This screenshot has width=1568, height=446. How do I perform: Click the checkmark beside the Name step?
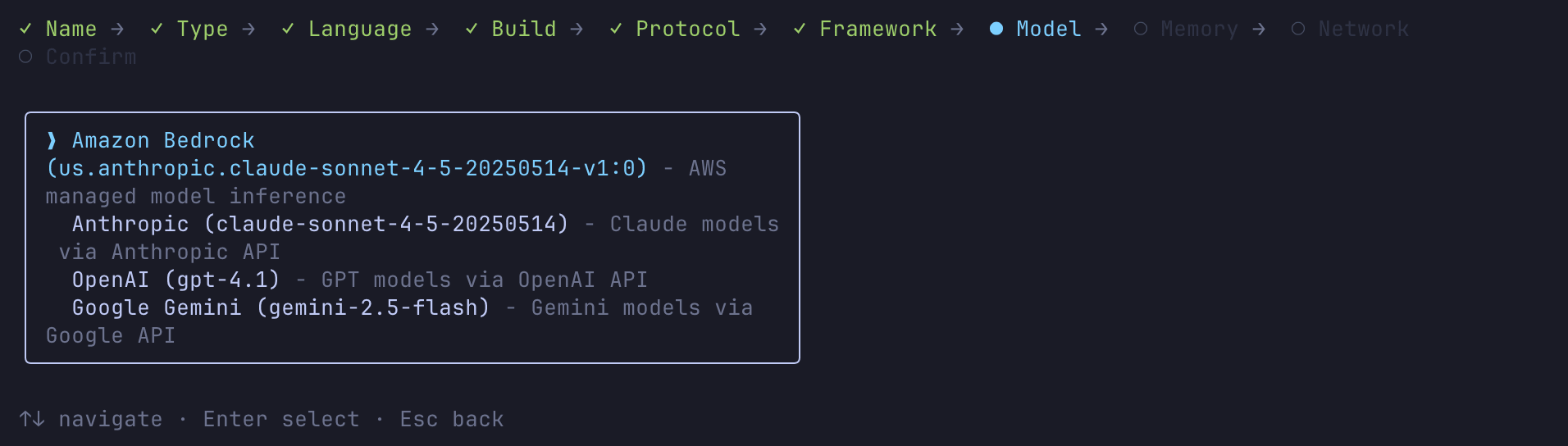(x=25, y=29)
